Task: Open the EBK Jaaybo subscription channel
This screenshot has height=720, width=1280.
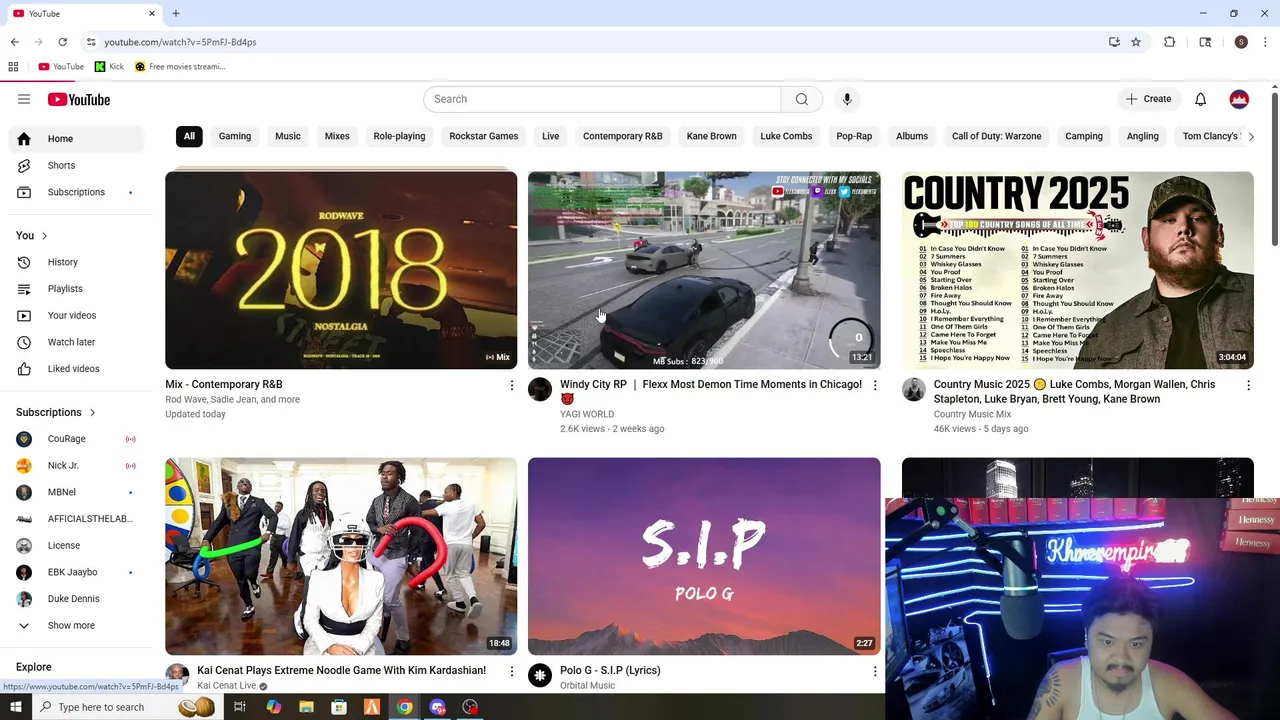Action: click(x=76, y=572)
